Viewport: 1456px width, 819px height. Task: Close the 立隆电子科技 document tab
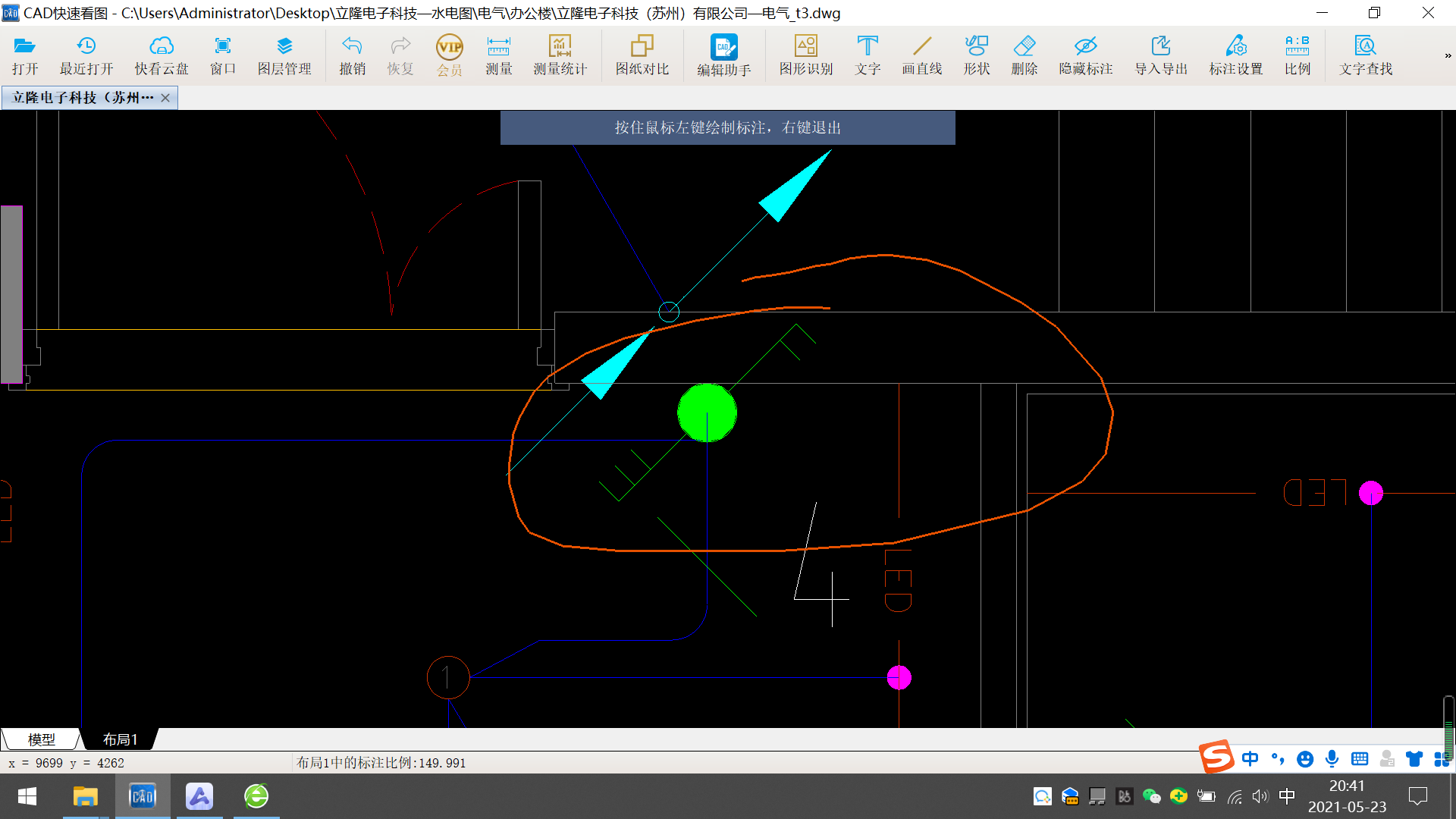[165, 98]
